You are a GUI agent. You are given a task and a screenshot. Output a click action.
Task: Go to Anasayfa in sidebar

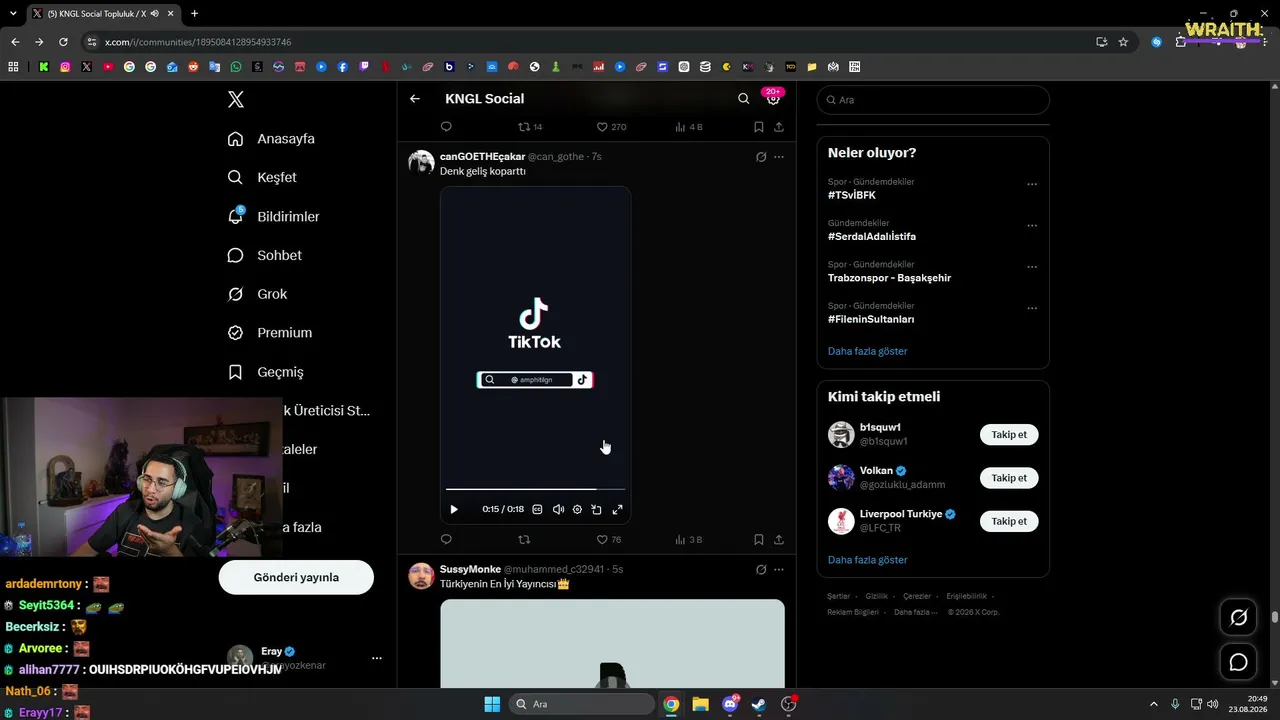click(x=271, y=139)
